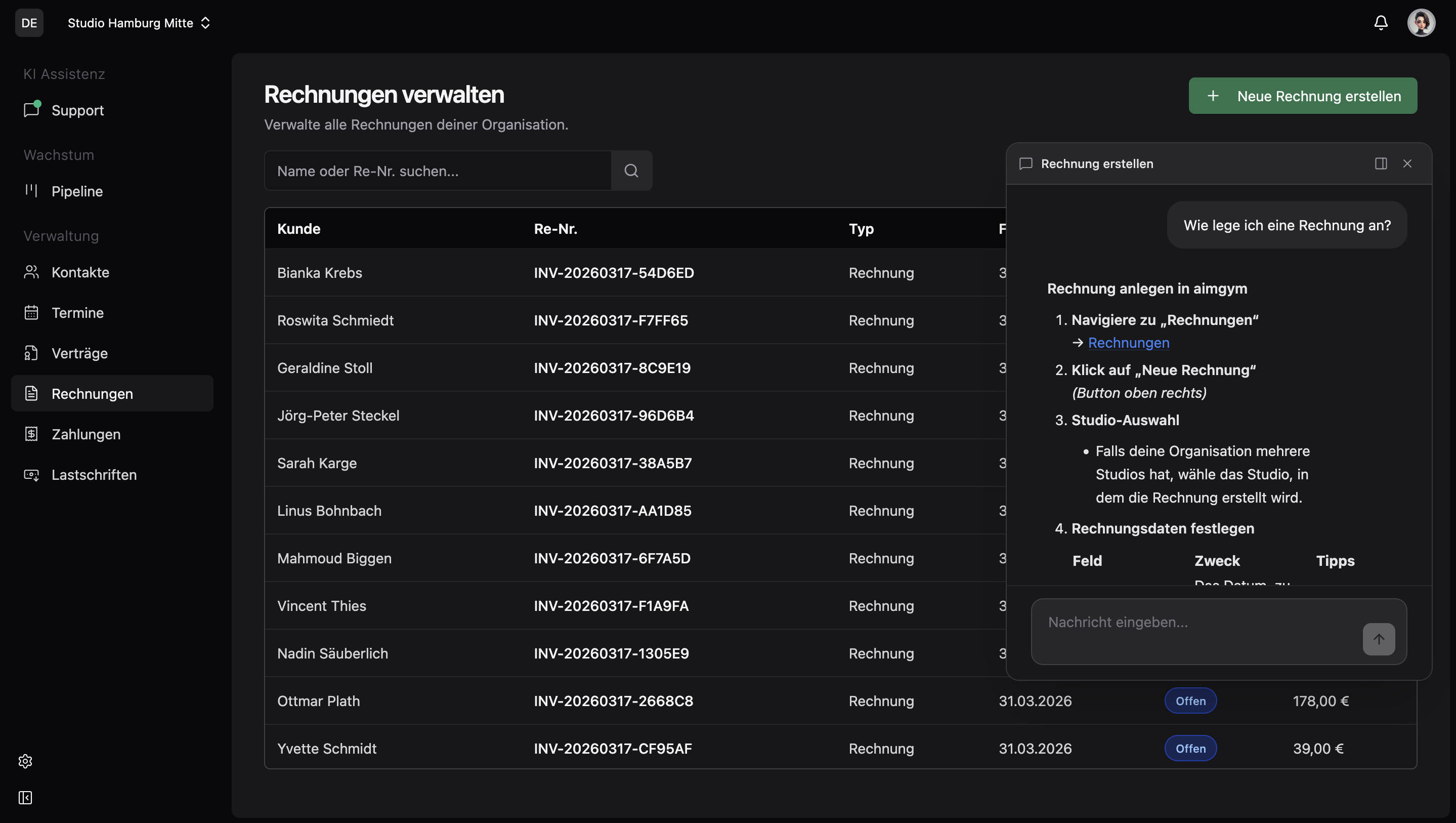Click the magnifier search button

click(x=631, y=171)
